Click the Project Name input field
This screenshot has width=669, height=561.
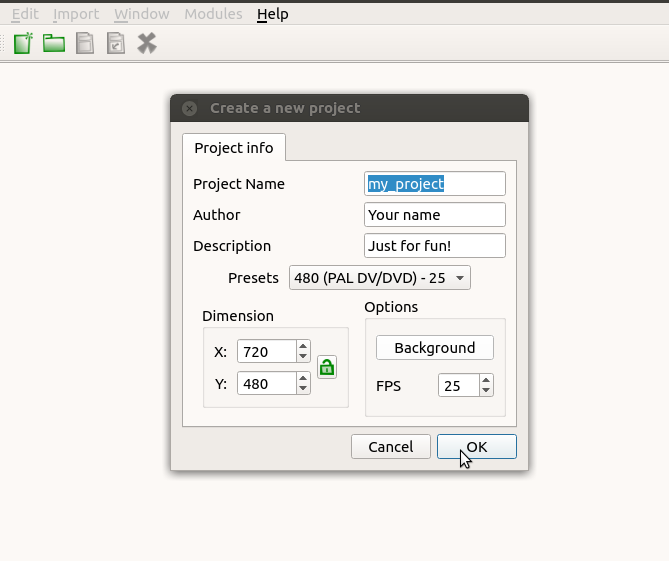tap(435, 184)
